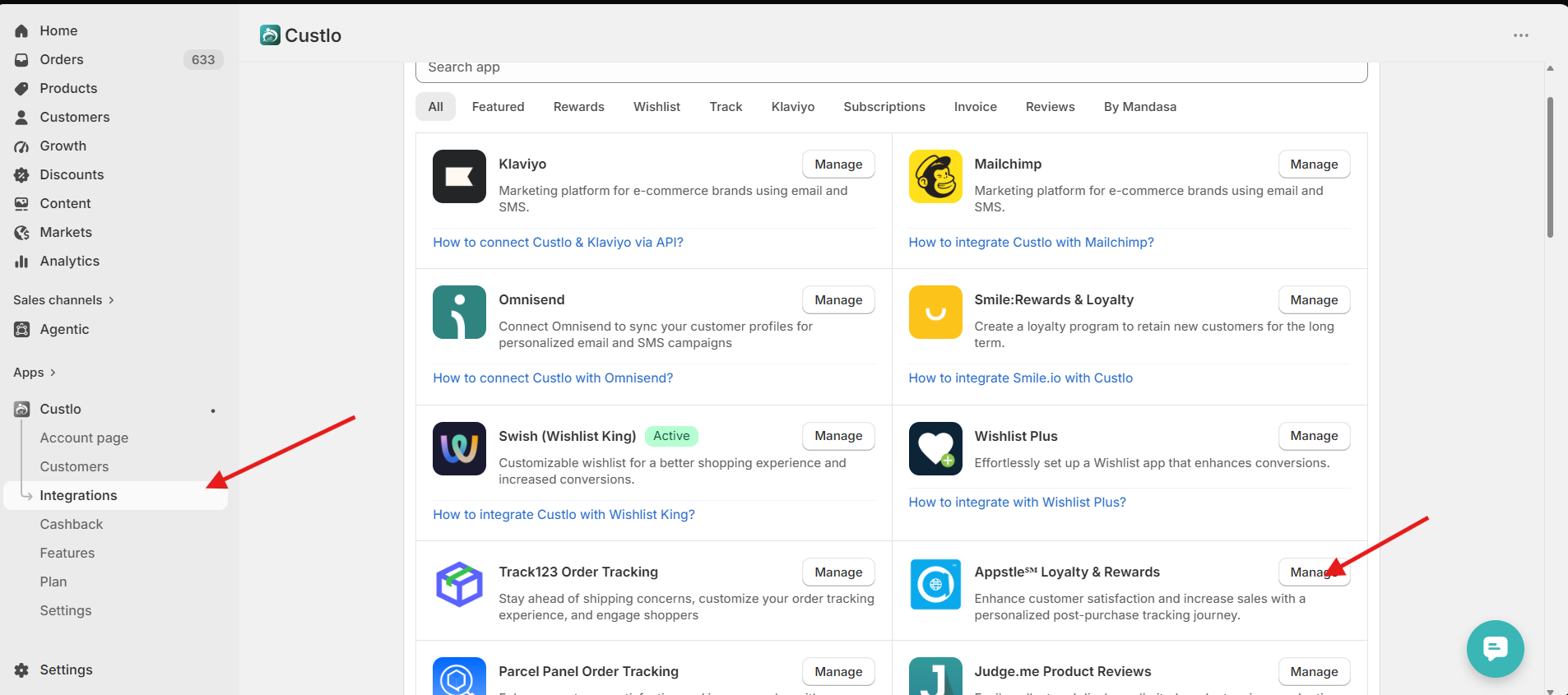The height and width of the screenshot is (695, 1568).
Task: Click the Content image icon
Action: click(x=21, y=203)
